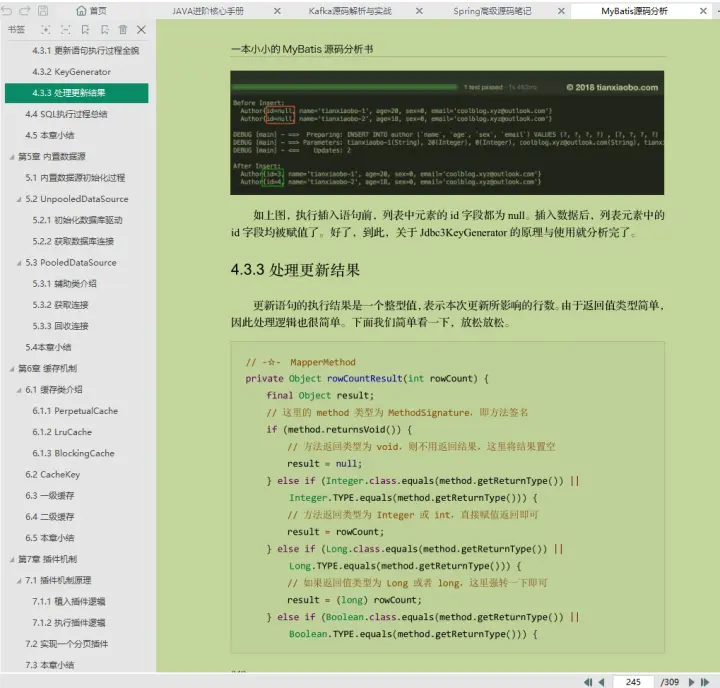This screenshot has width=720, height=688.
Task: Click the 4.3.3 处理更新结果 page heading
Action: (295, 270)
